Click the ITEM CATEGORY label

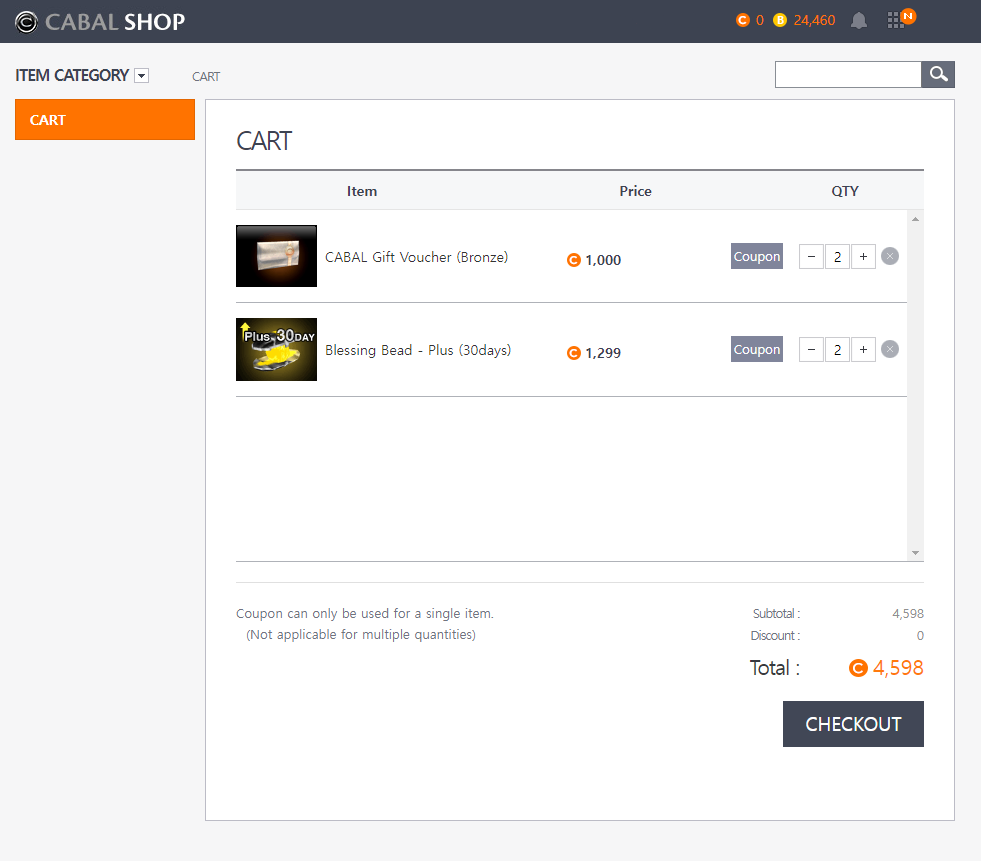point(72,76)
